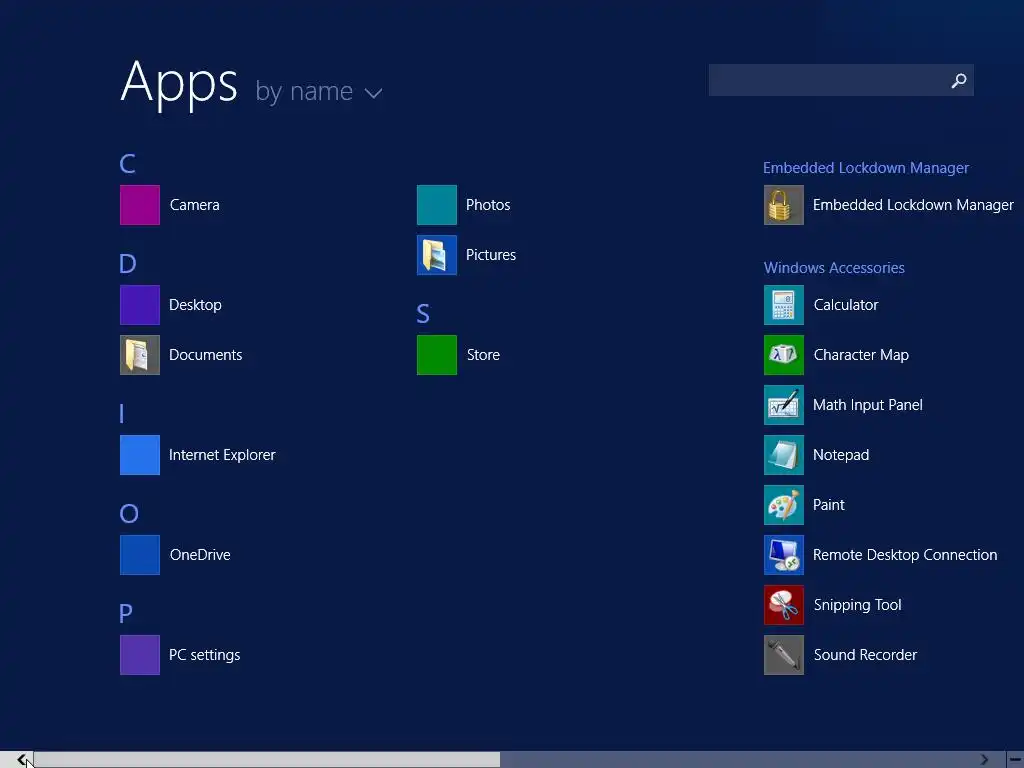Screen dimensions: 1024x768
Task: Open the Photos tile icon
Action: point(437,205)
